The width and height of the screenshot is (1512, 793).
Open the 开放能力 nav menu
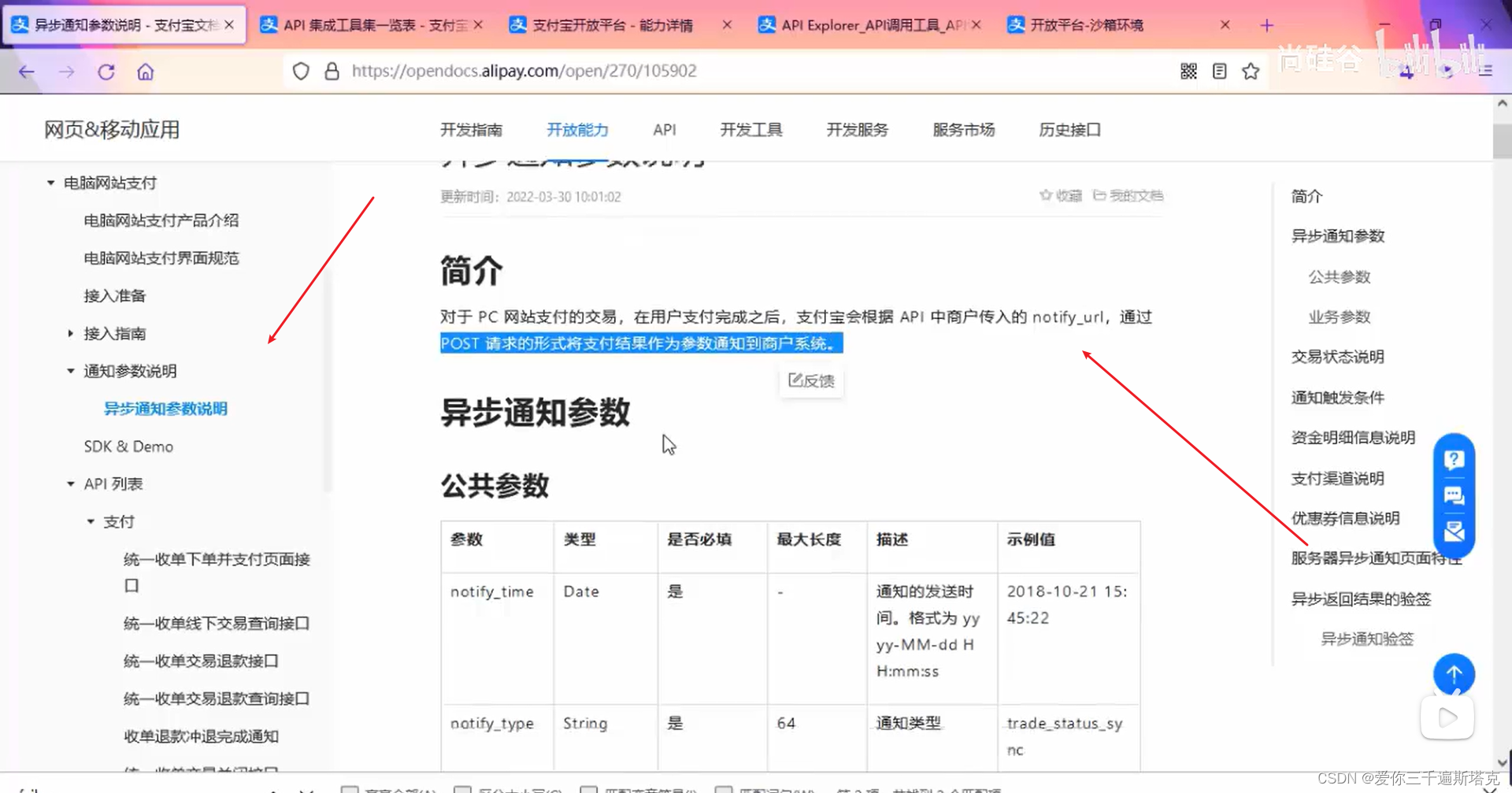pos(577,130)
